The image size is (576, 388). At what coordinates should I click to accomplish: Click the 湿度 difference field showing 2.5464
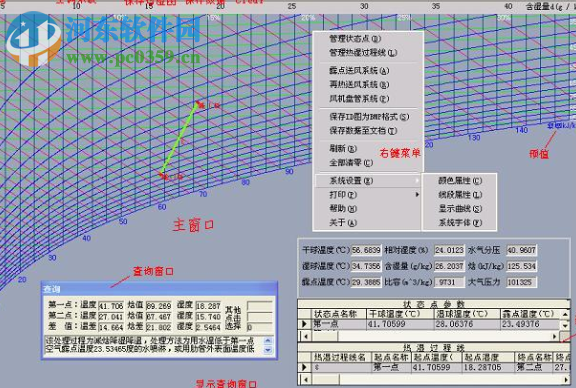(208, 327)
